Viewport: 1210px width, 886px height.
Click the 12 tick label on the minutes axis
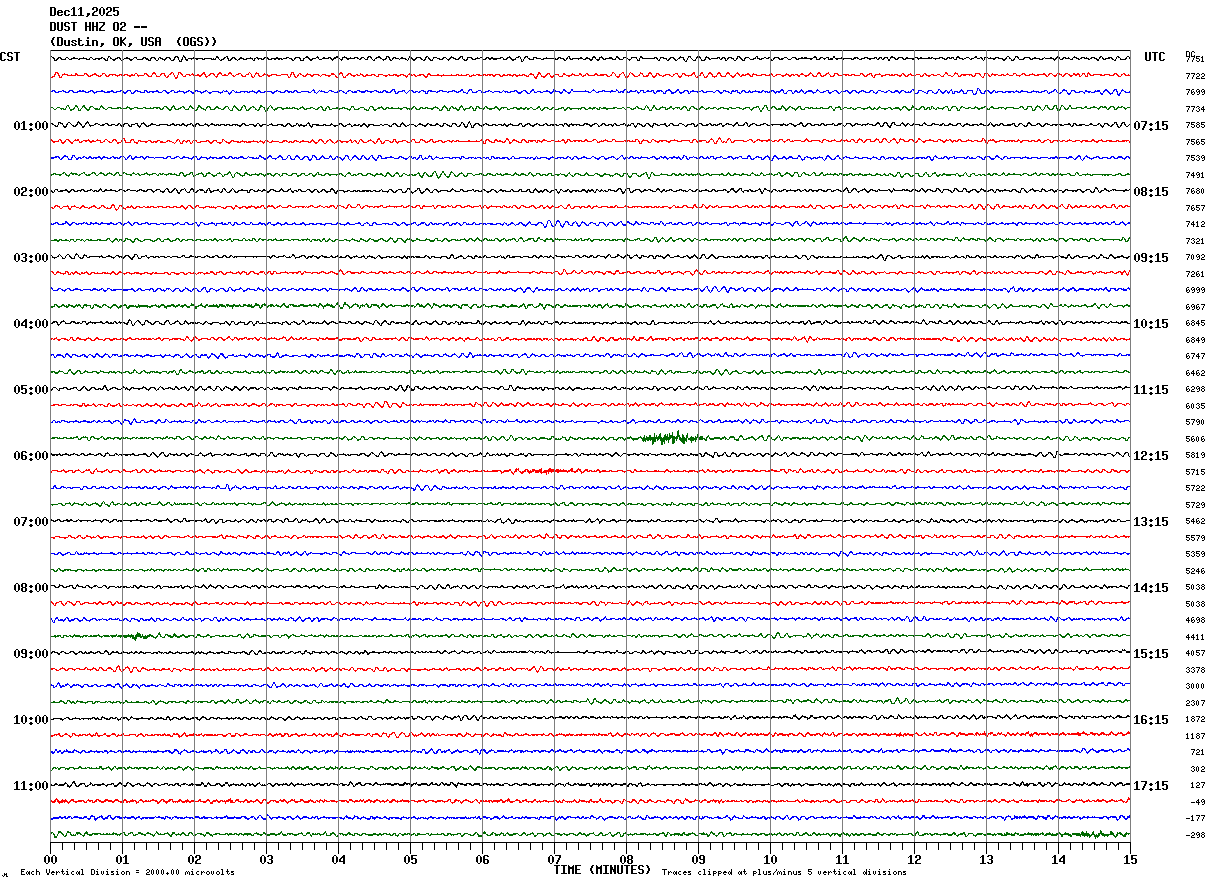tap(914, 859)
